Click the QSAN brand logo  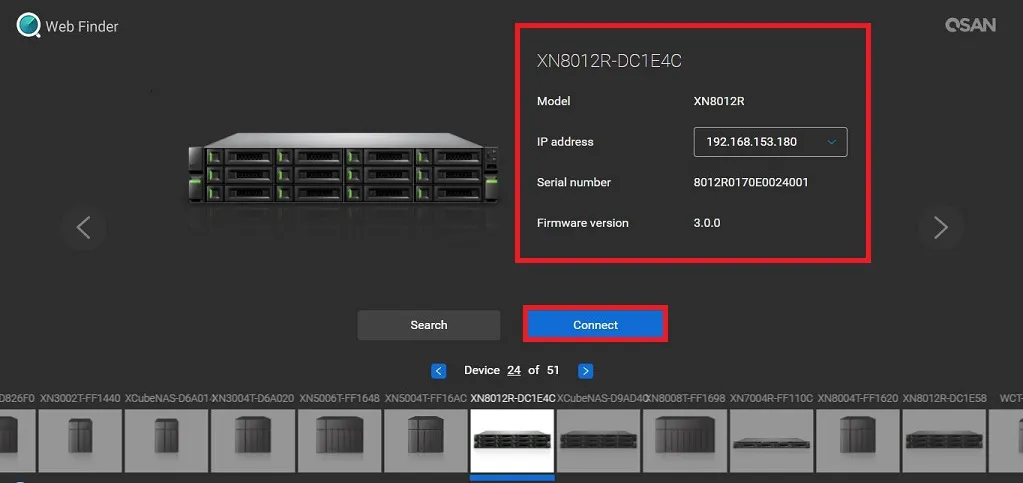point(970,25)
